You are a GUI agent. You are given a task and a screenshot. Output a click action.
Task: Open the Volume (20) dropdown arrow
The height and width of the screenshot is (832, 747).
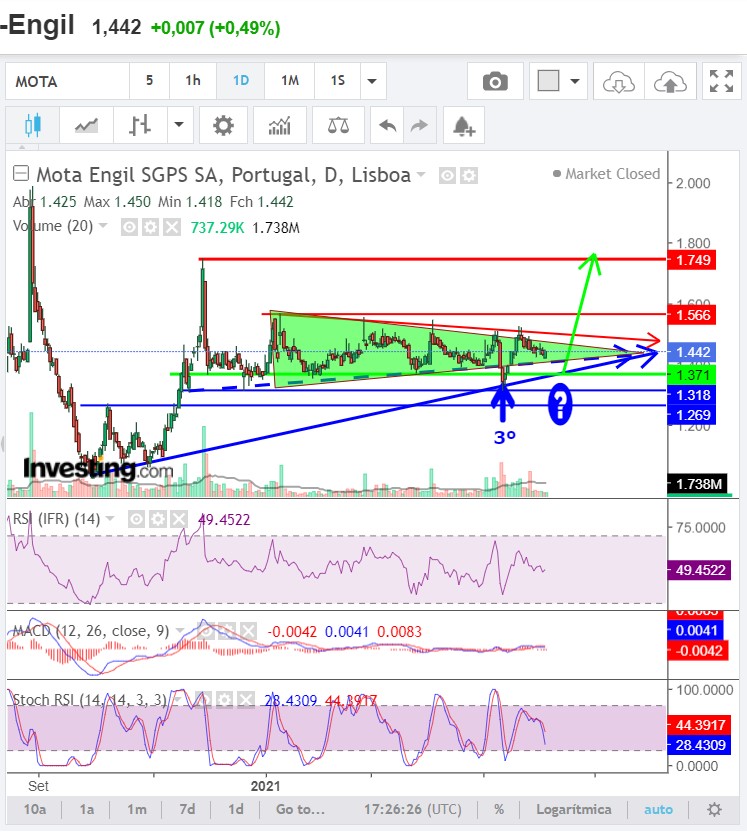103,226
